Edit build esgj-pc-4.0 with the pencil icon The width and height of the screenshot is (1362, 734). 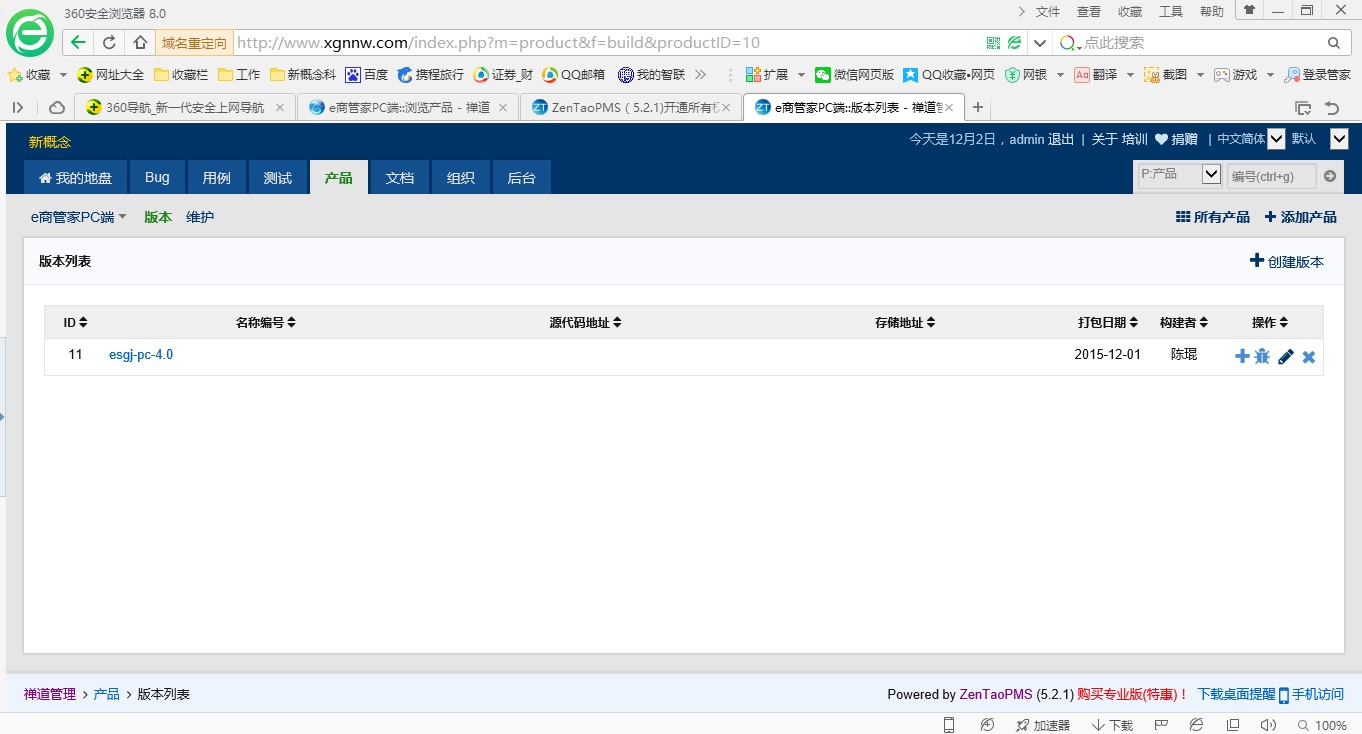pyautogui.click(x=1286, y=356)
